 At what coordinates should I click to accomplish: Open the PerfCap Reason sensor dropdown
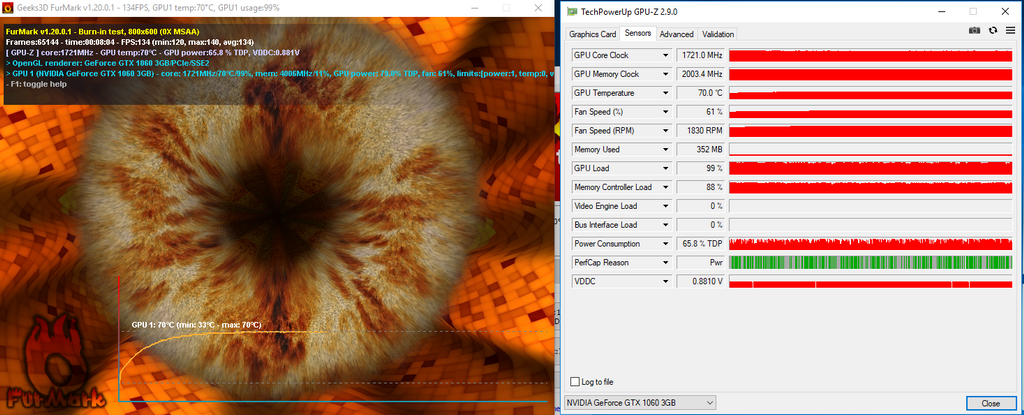[665, 263]
